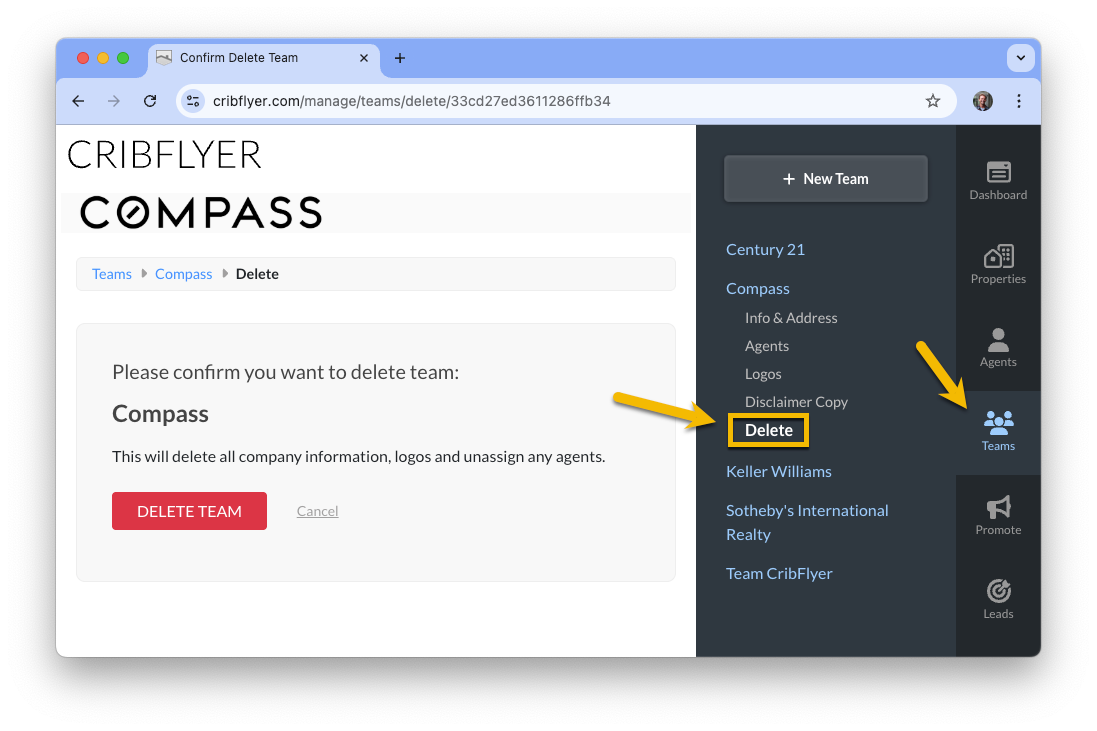Image resolution: width=1097 pixels, height=731 pixels.
Task: Click the red DELETE TEAM button
Action: tap(189, 511)
